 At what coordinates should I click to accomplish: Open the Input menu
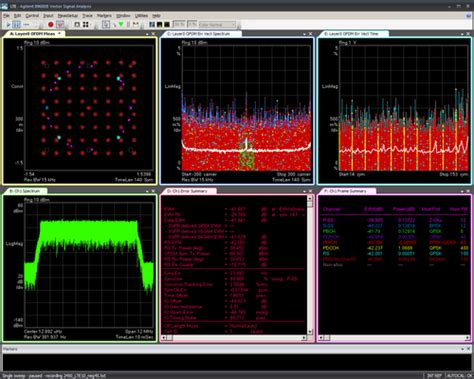pos(48,16)
